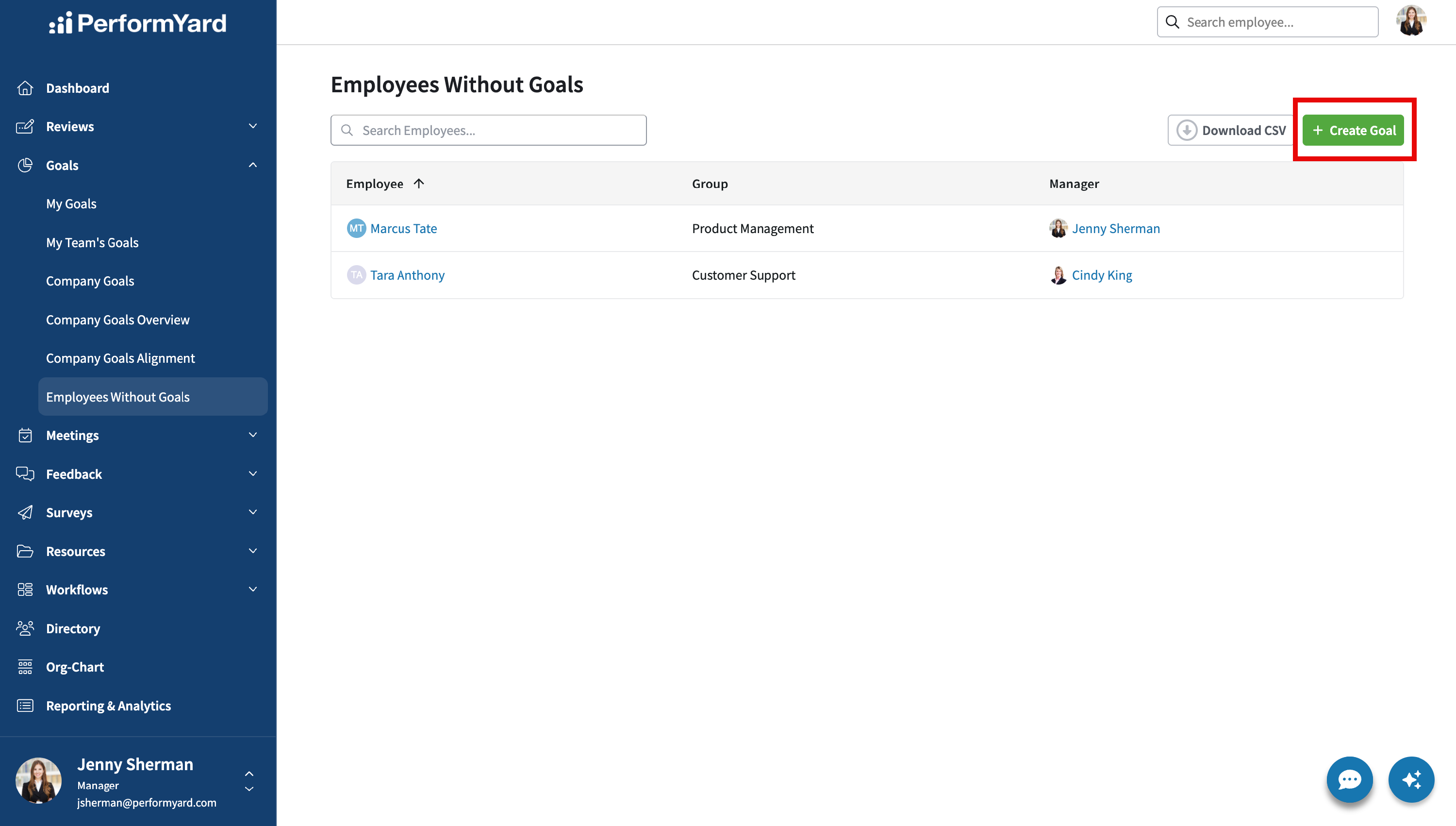Click Cindy King's manager avatar

pyautogui.click(x=1058, y=274)
